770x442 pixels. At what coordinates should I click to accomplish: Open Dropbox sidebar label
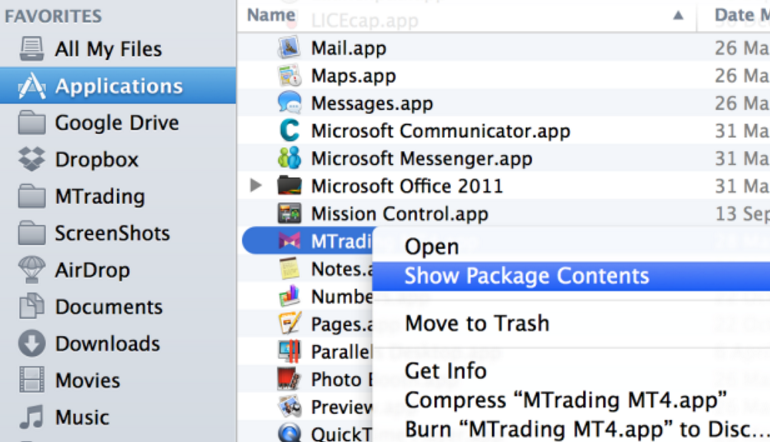[x=97, y=160]
